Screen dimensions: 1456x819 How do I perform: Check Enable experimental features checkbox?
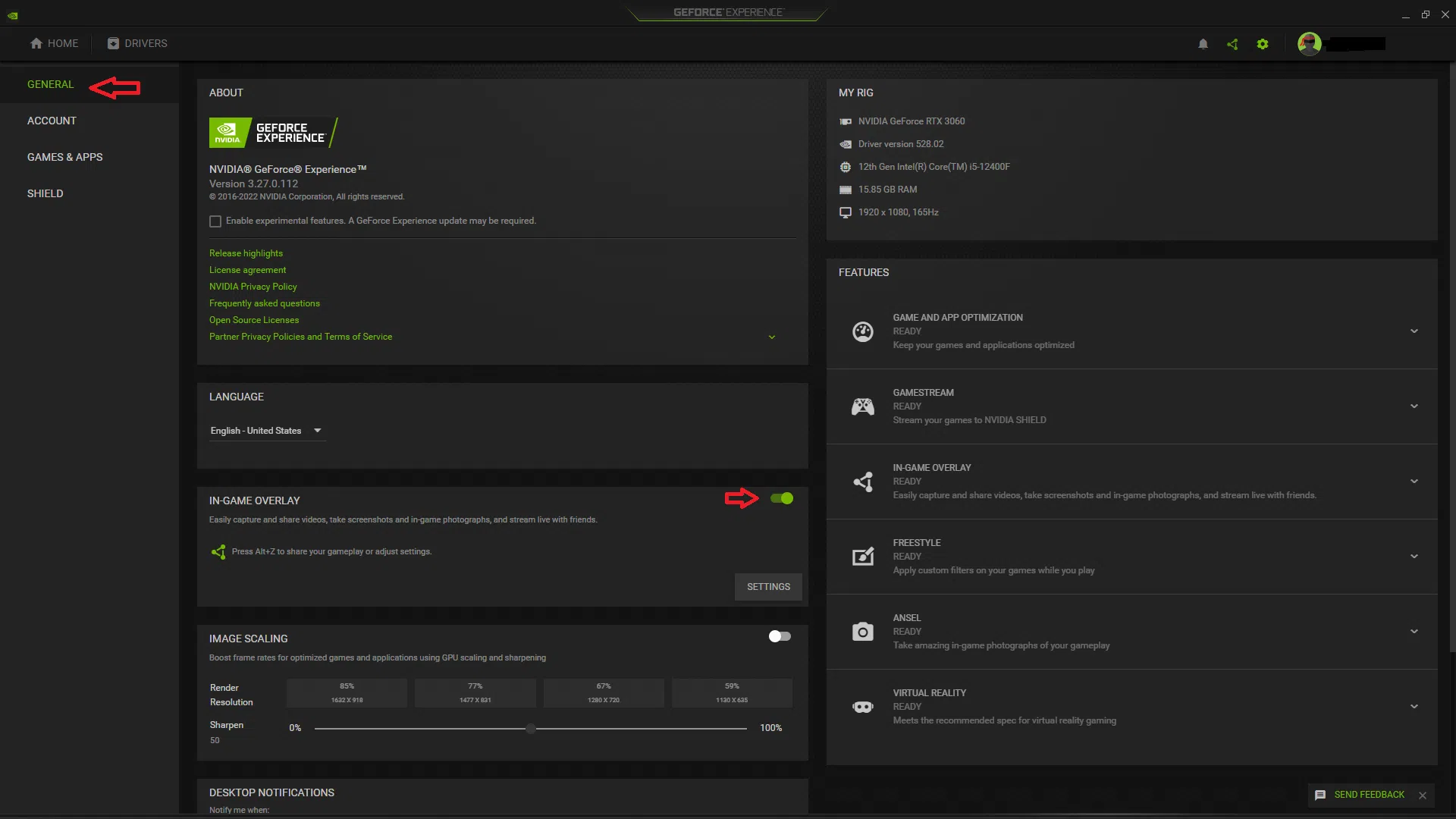215,221
